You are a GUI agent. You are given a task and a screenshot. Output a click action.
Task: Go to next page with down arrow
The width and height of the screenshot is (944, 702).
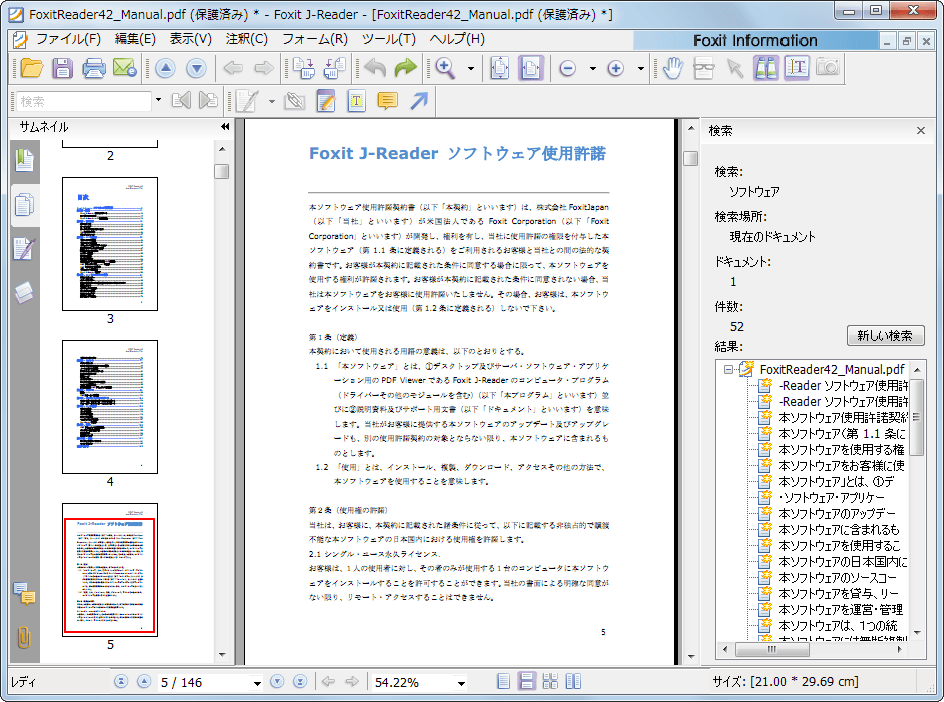point(196,68)
